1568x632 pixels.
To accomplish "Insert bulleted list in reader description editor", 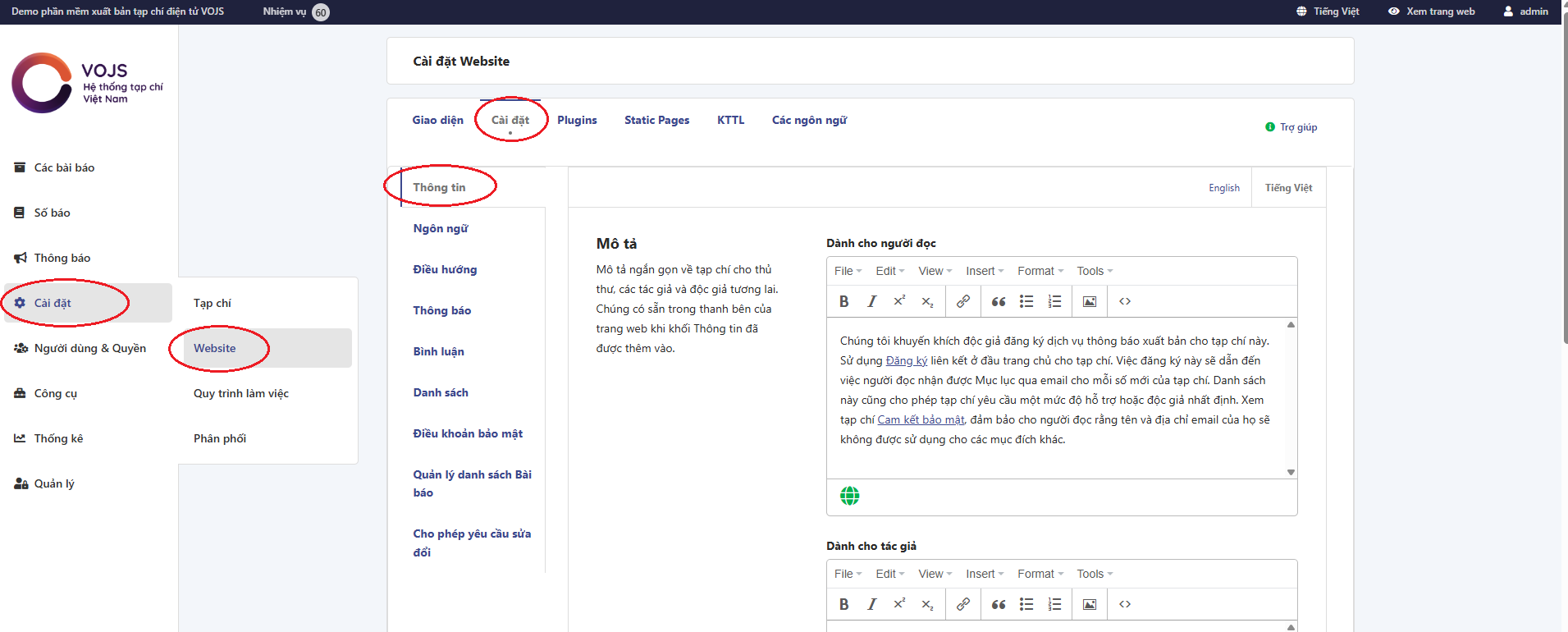I will click(x=1026, y=301).
